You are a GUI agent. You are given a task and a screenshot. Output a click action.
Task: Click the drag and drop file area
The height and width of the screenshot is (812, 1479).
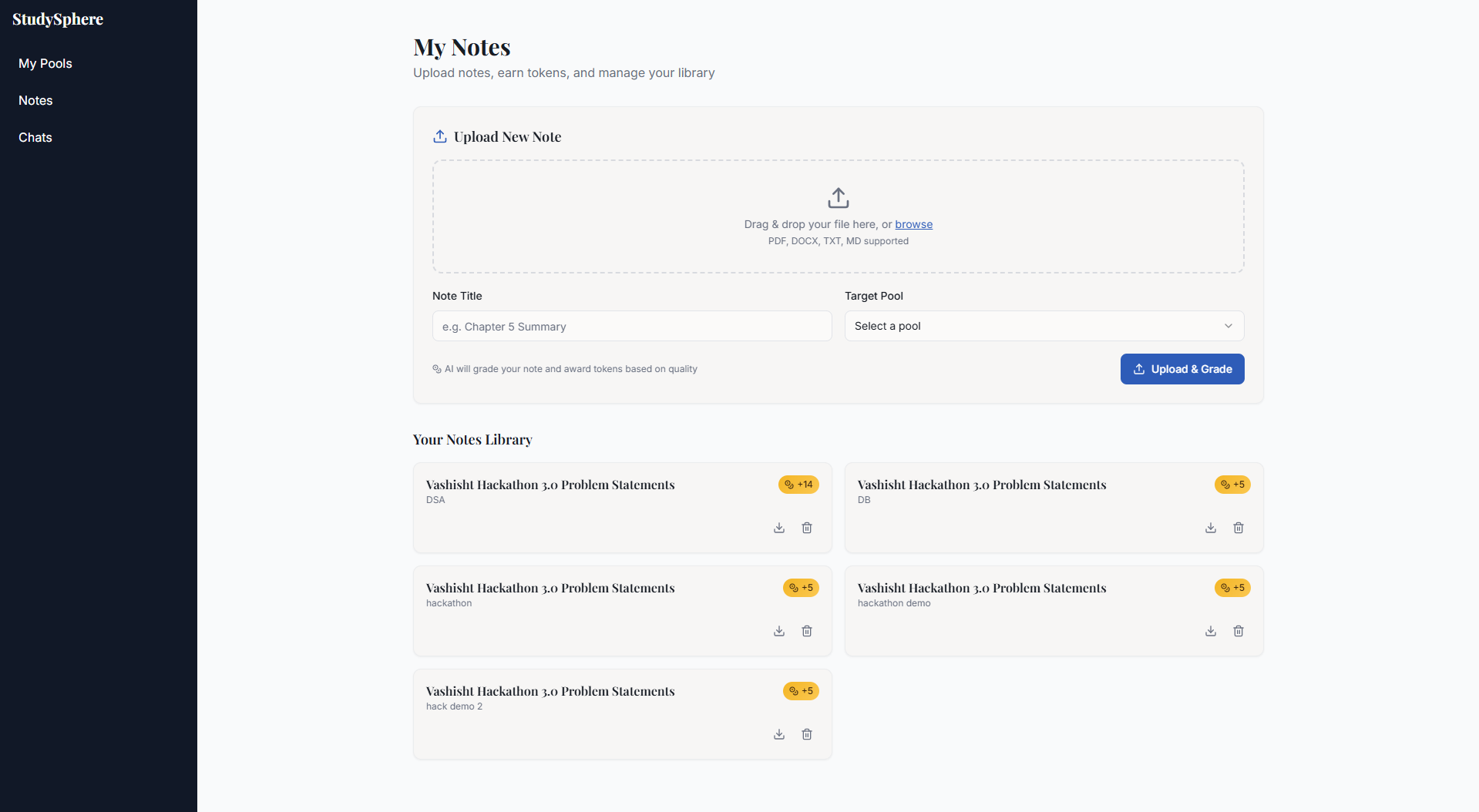tap(839, 216)
